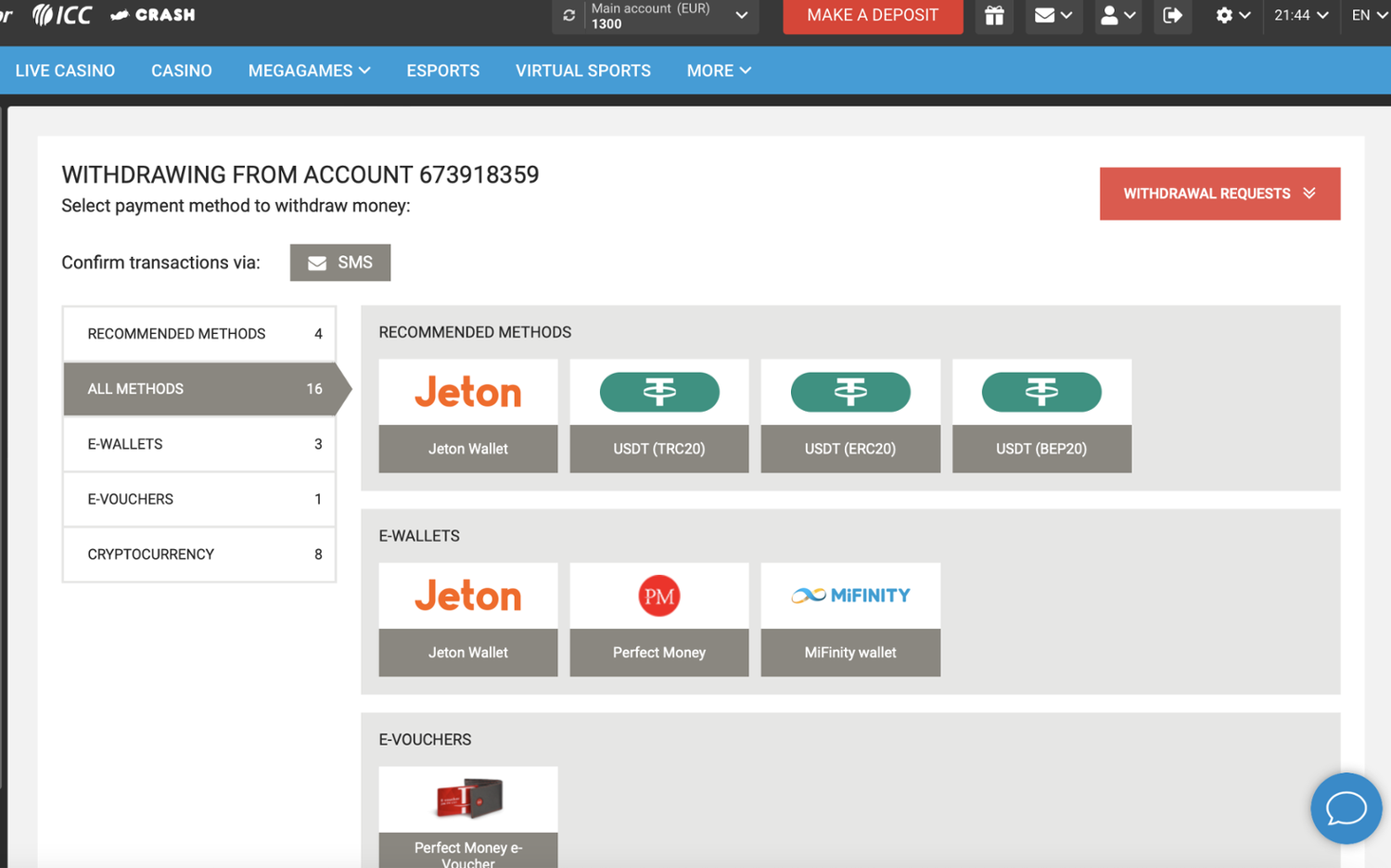Open the 21:44 time zone dropdown
This screenshot has width=1391, height=868.
(x=1301, y=16)
